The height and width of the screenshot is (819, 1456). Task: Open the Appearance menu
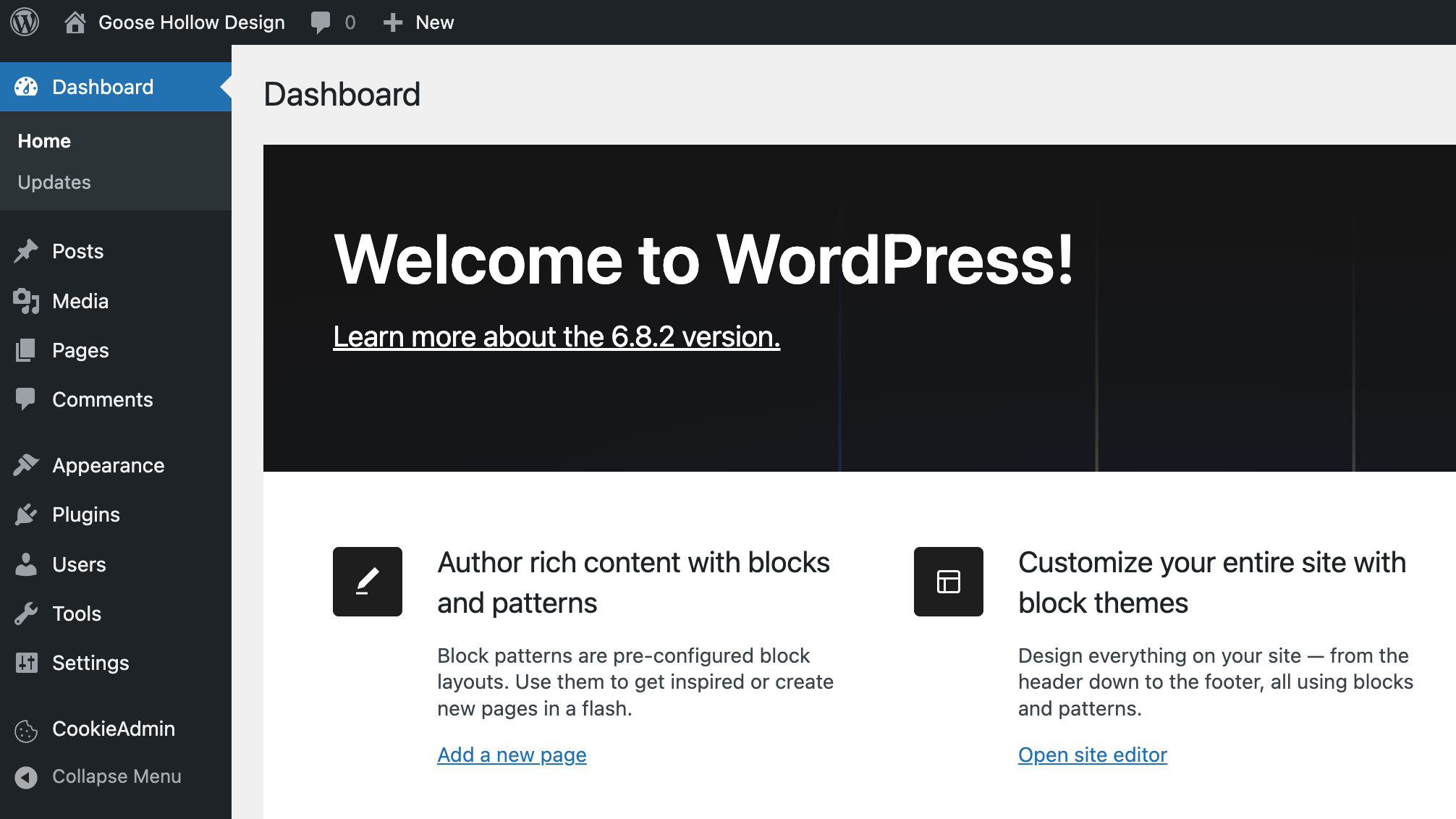click(x=109, y=465)
